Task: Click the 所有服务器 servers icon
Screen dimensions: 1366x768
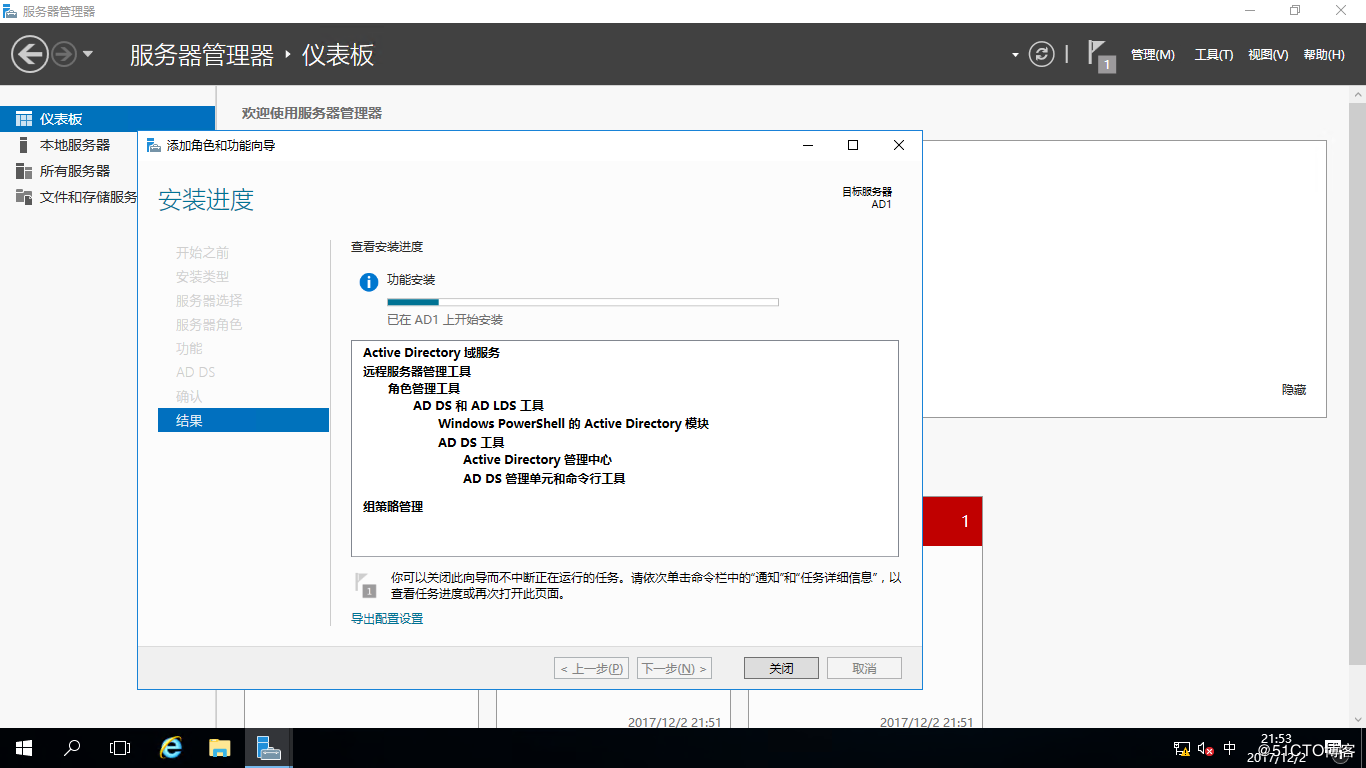Action: click(x=24, y=171)
